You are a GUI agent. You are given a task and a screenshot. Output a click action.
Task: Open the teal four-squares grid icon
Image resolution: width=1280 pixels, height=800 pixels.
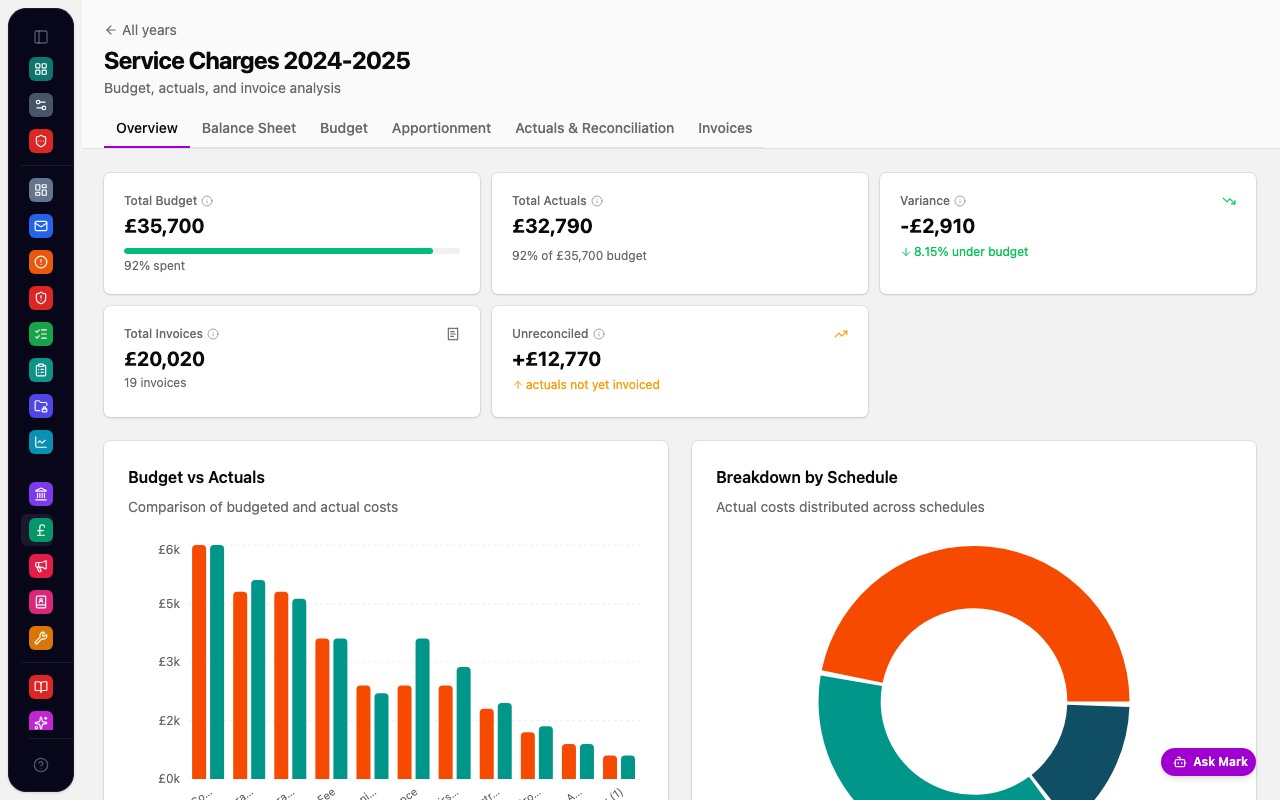pyautogui.click(x=41, y=69)
